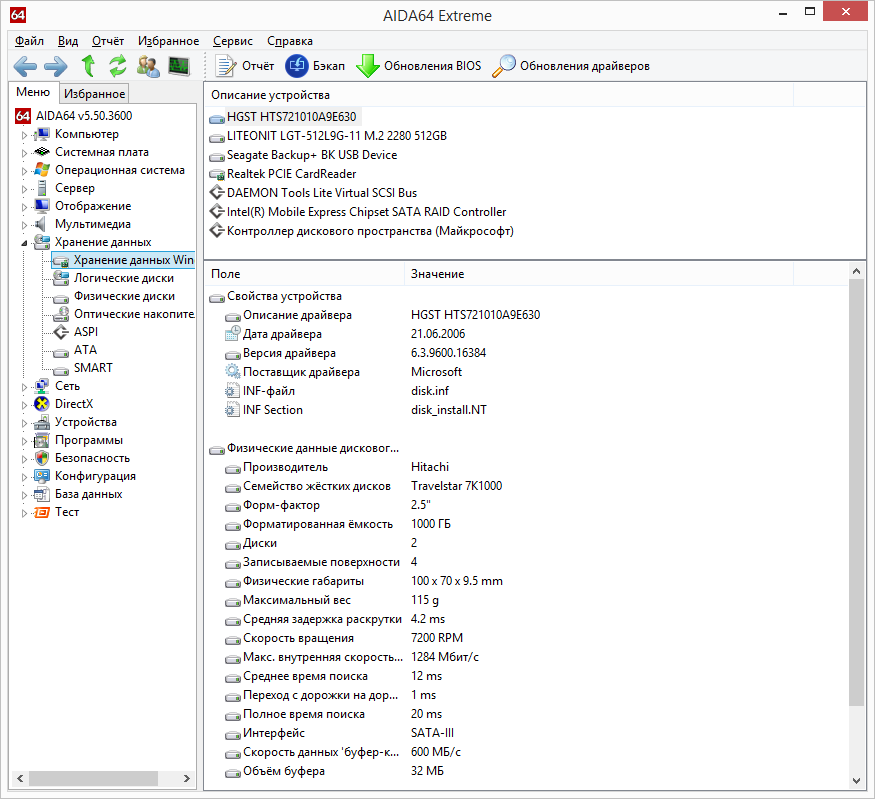Select Контроллер дискового пространства (Майкрософт)
Screen dimensions: 875x799
370,230
